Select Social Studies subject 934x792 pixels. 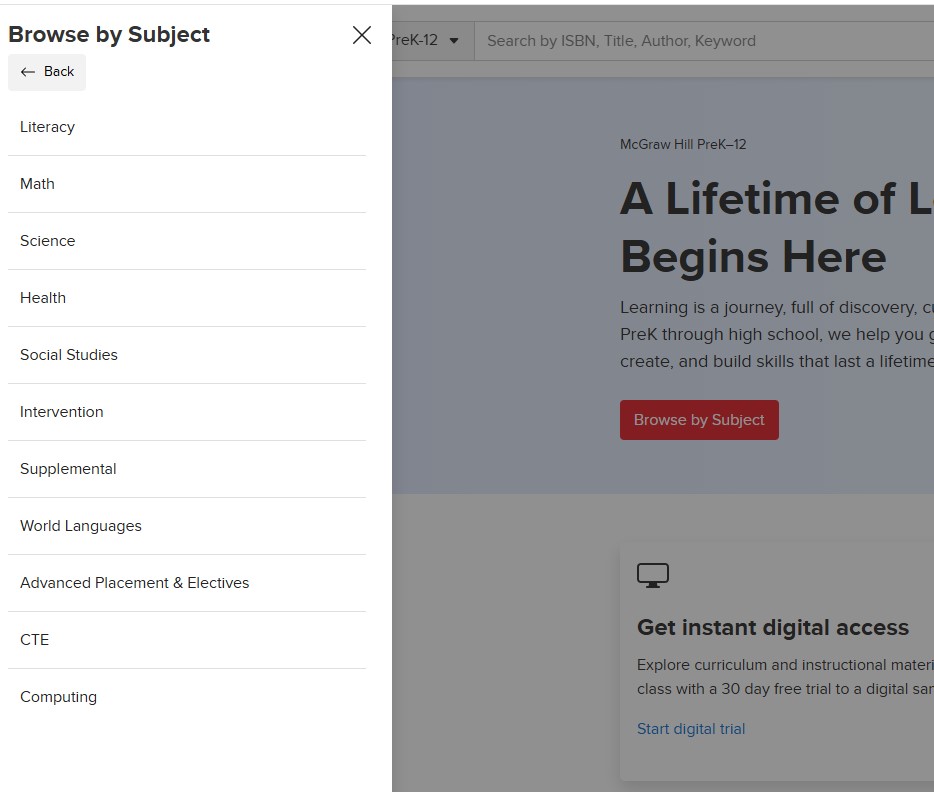point(69,355)
